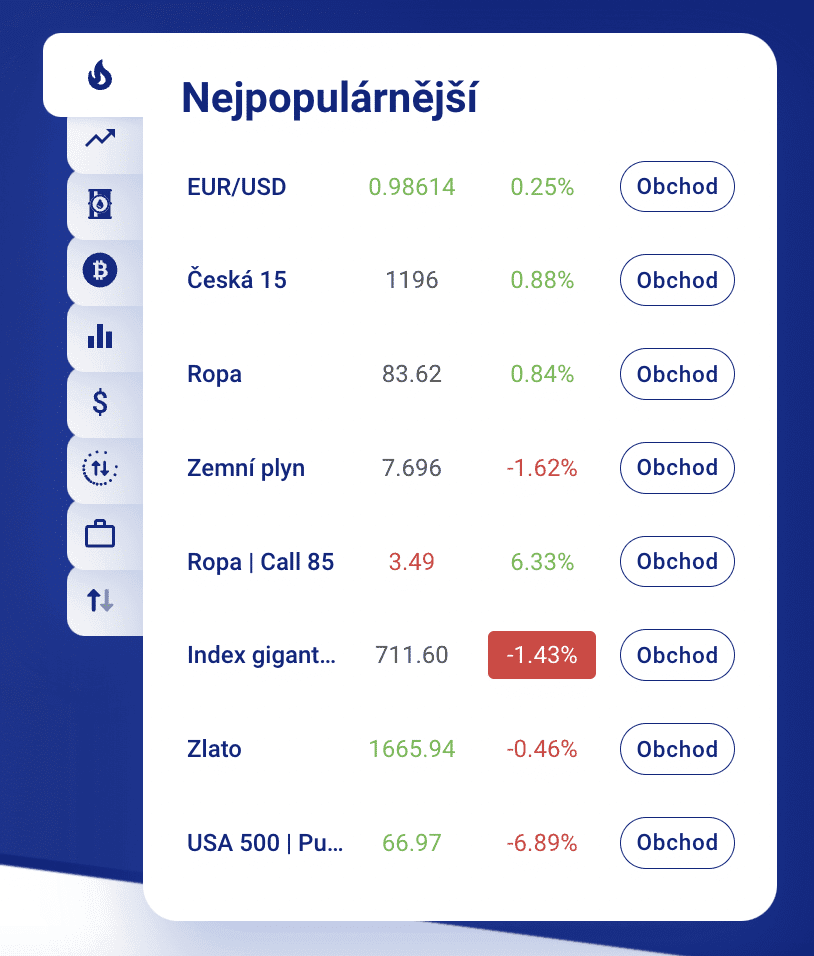Screen dimensions: 814x956
Task: Click Obchod for the Zlato row
Action: click(677, 749)
